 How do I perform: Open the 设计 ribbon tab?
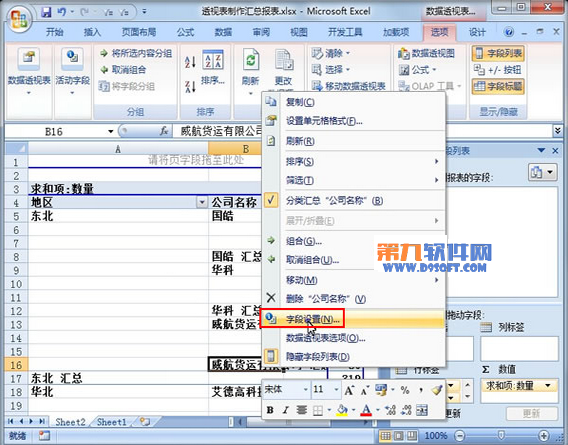(x=477, y=32)
